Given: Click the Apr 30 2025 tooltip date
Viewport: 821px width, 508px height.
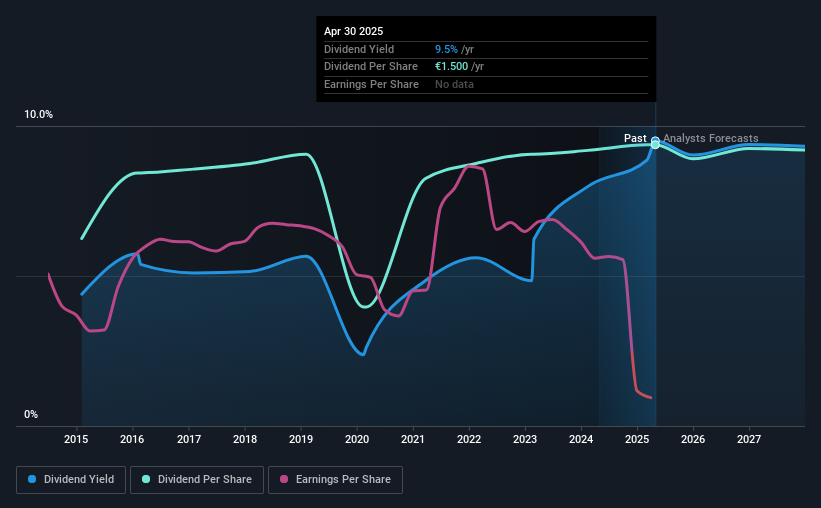Looking at the screenshot, I should (x=353, y=31).
